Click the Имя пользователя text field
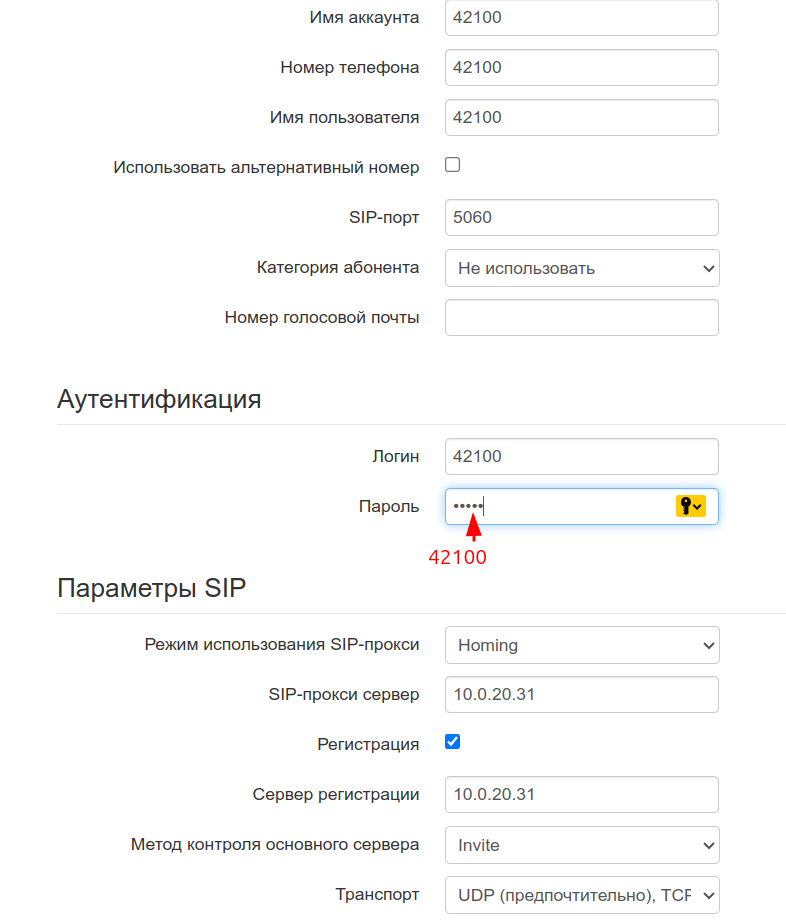This screenshot has height=920, width=786. (582, 118)
